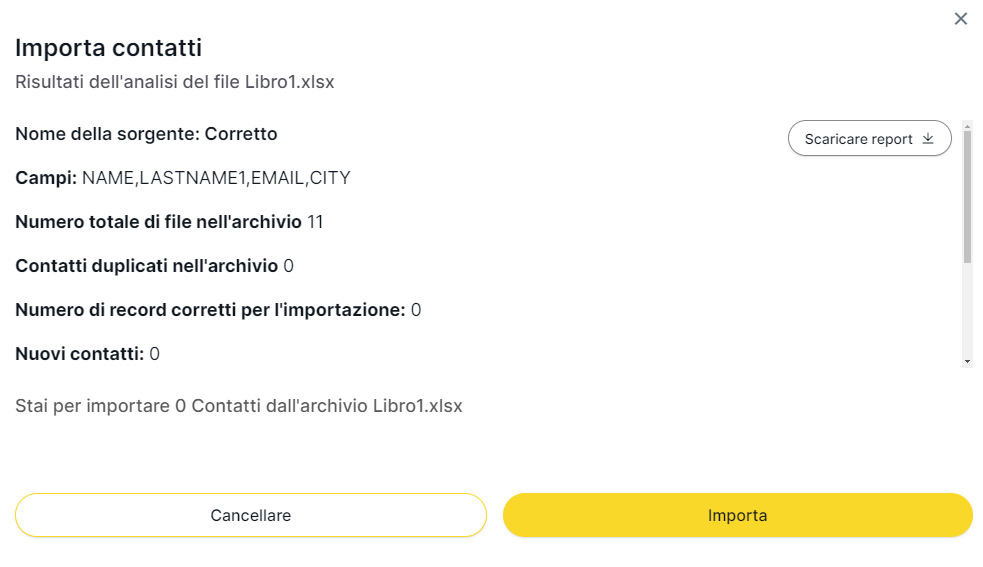Click the total file count value 11
The height and width of the screenshot is (567, 983).
coord(315,222)
